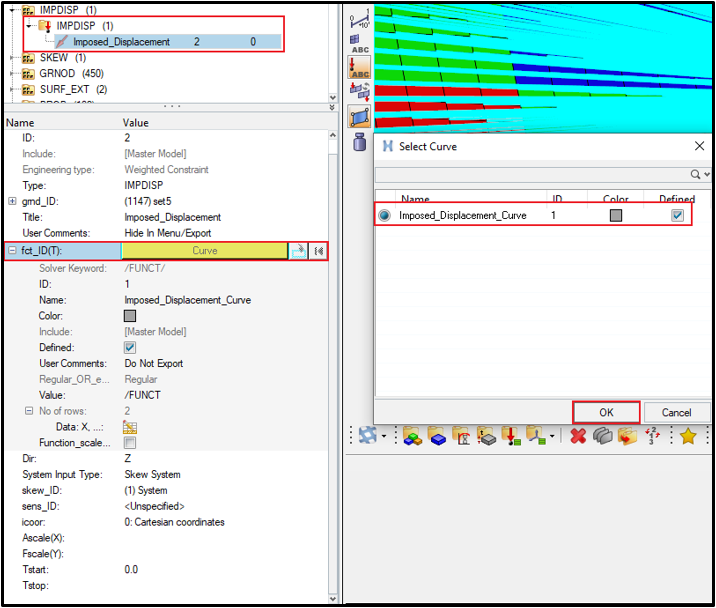716x608 pixels.
Task: Click the renumber 1-2-3 icon
Action: [x=652, y=436]
